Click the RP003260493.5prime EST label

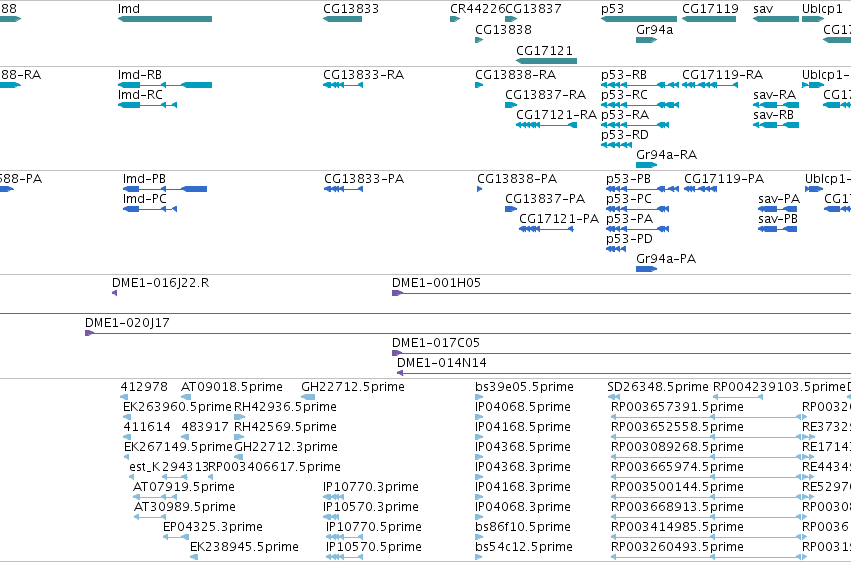coord(677,547)
